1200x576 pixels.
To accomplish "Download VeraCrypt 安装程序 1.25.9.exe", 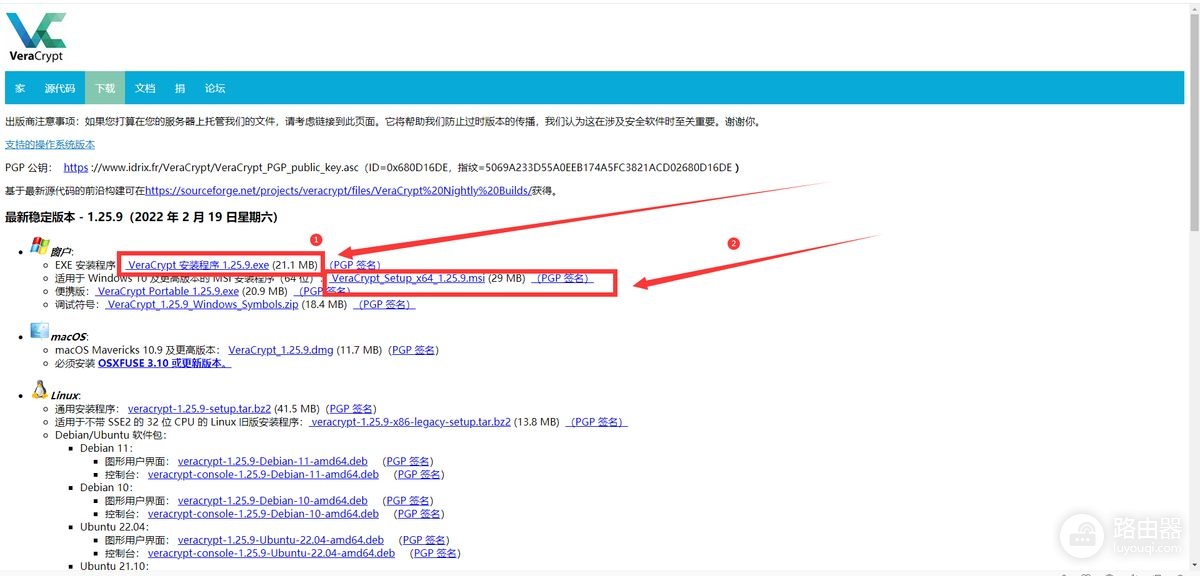I will (197, 265).
